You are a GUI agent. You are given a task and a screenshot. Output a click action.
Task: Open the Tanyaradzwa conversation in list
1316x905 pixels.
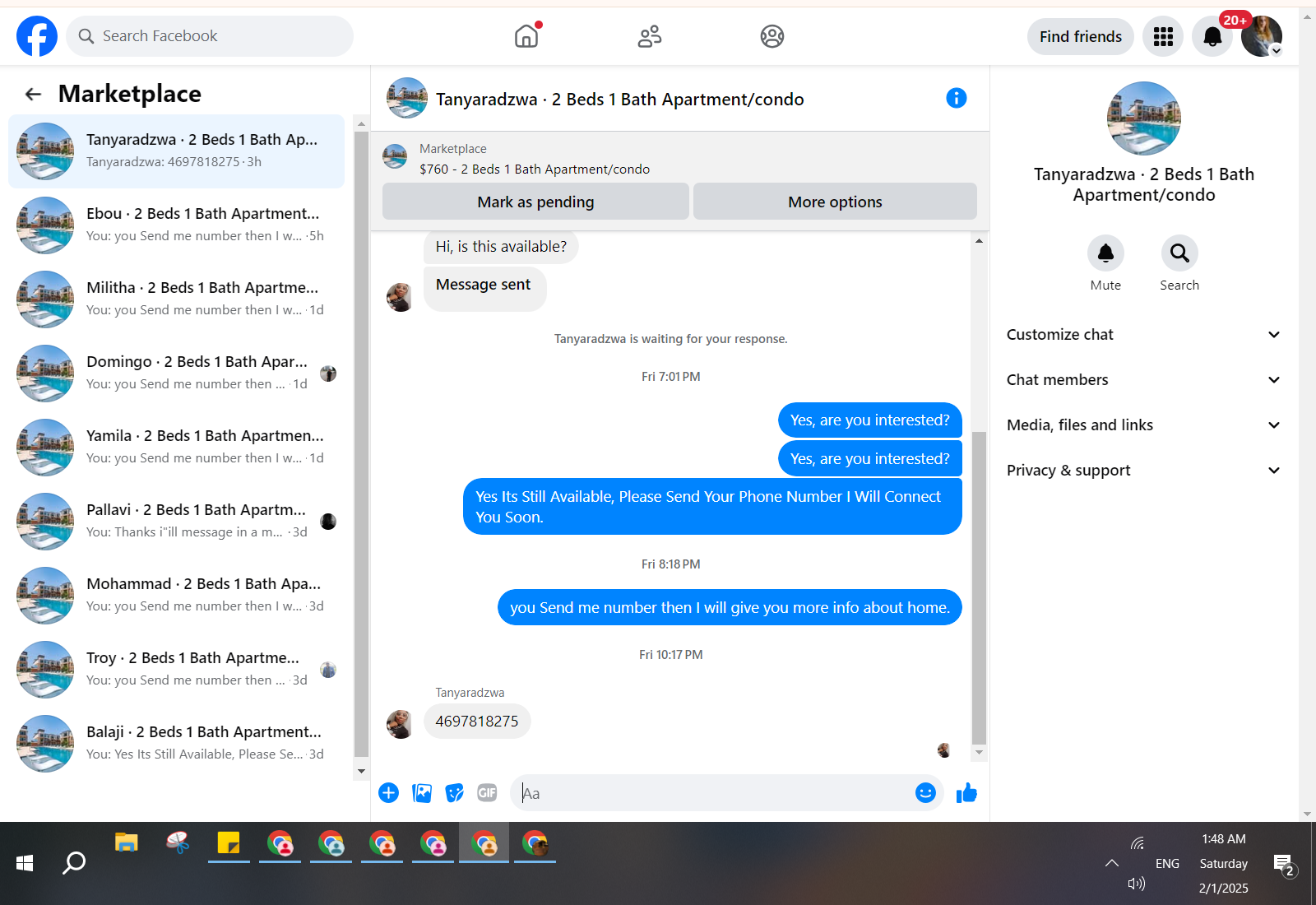click(177, 151)
